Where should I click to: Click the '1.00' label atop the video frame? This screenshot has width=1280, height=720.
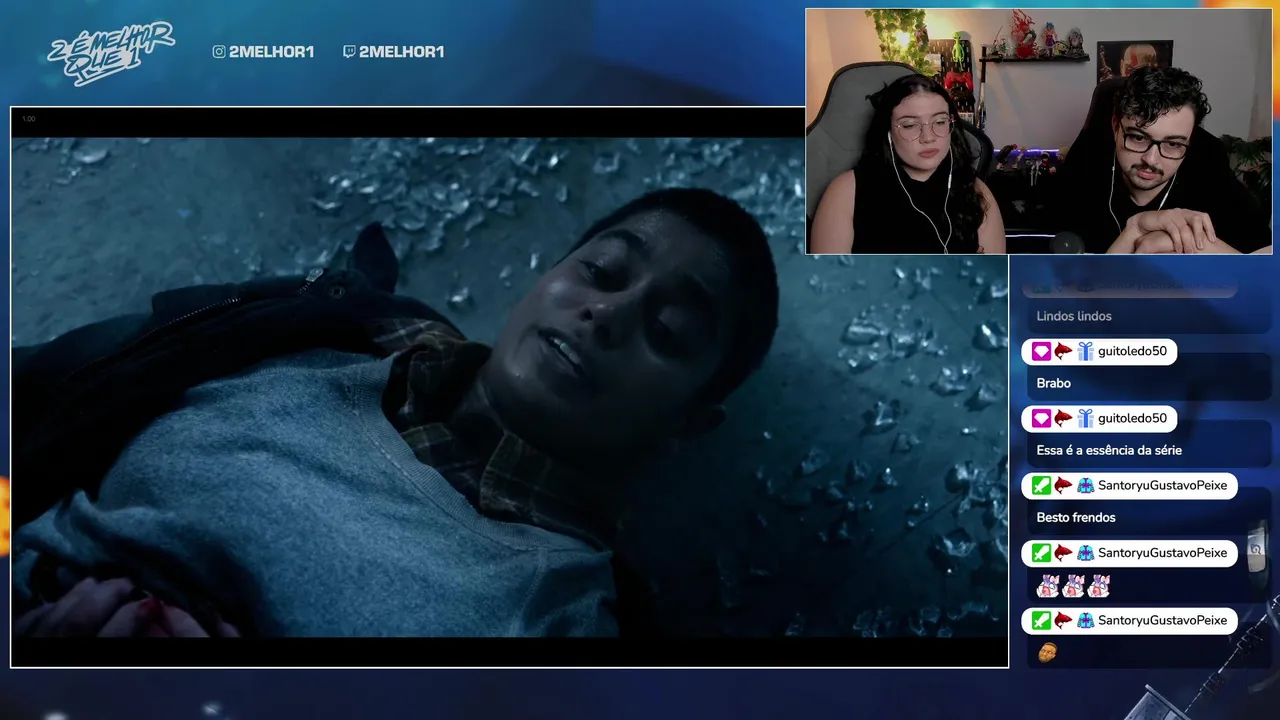[28, 119]
